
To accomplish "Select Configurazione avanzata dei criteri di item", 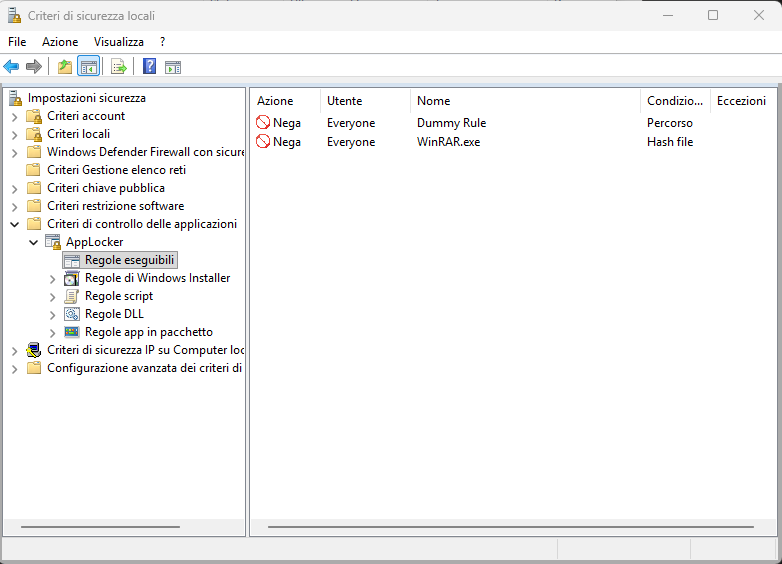I will pyautogui.click(x=144, y=368).
